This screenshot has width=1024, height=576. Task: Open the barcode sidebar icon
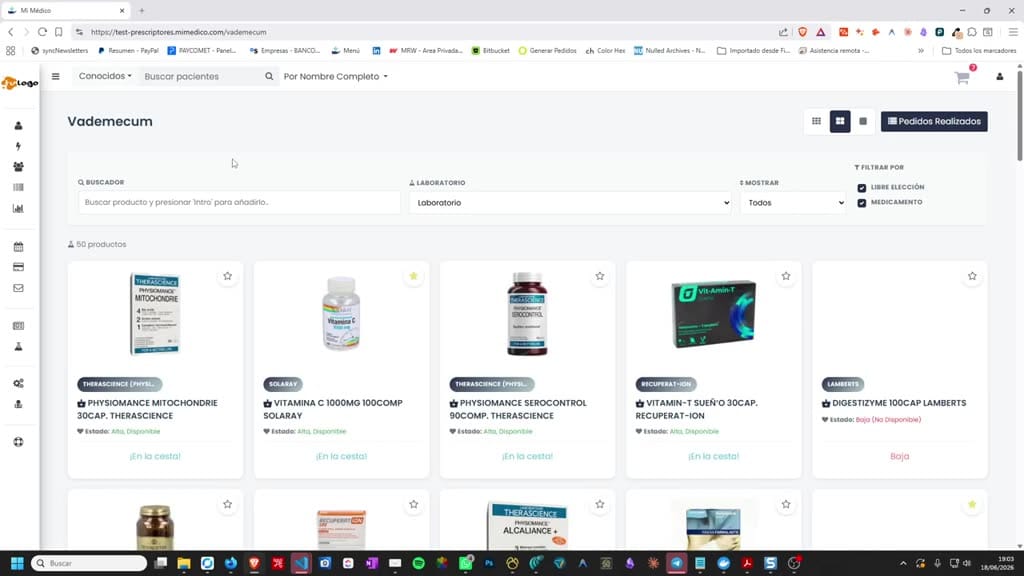pos(18,187)
